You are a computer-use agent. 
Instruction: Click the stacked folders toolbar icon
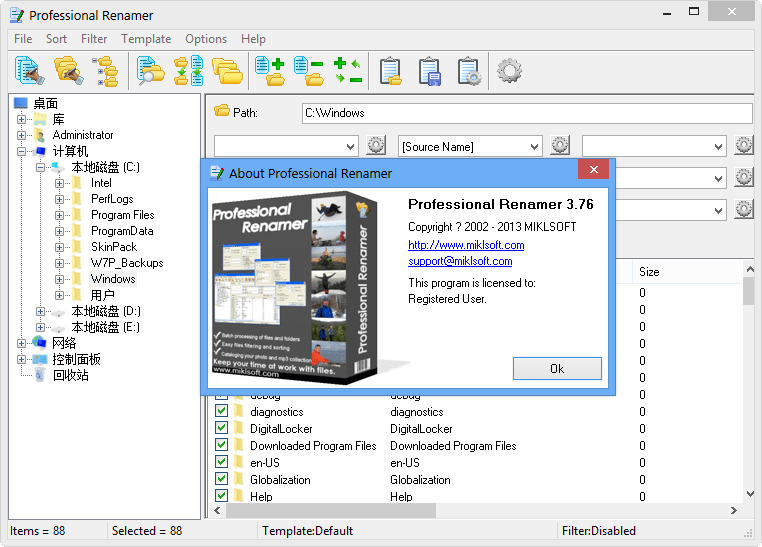(x=227, y=72)
